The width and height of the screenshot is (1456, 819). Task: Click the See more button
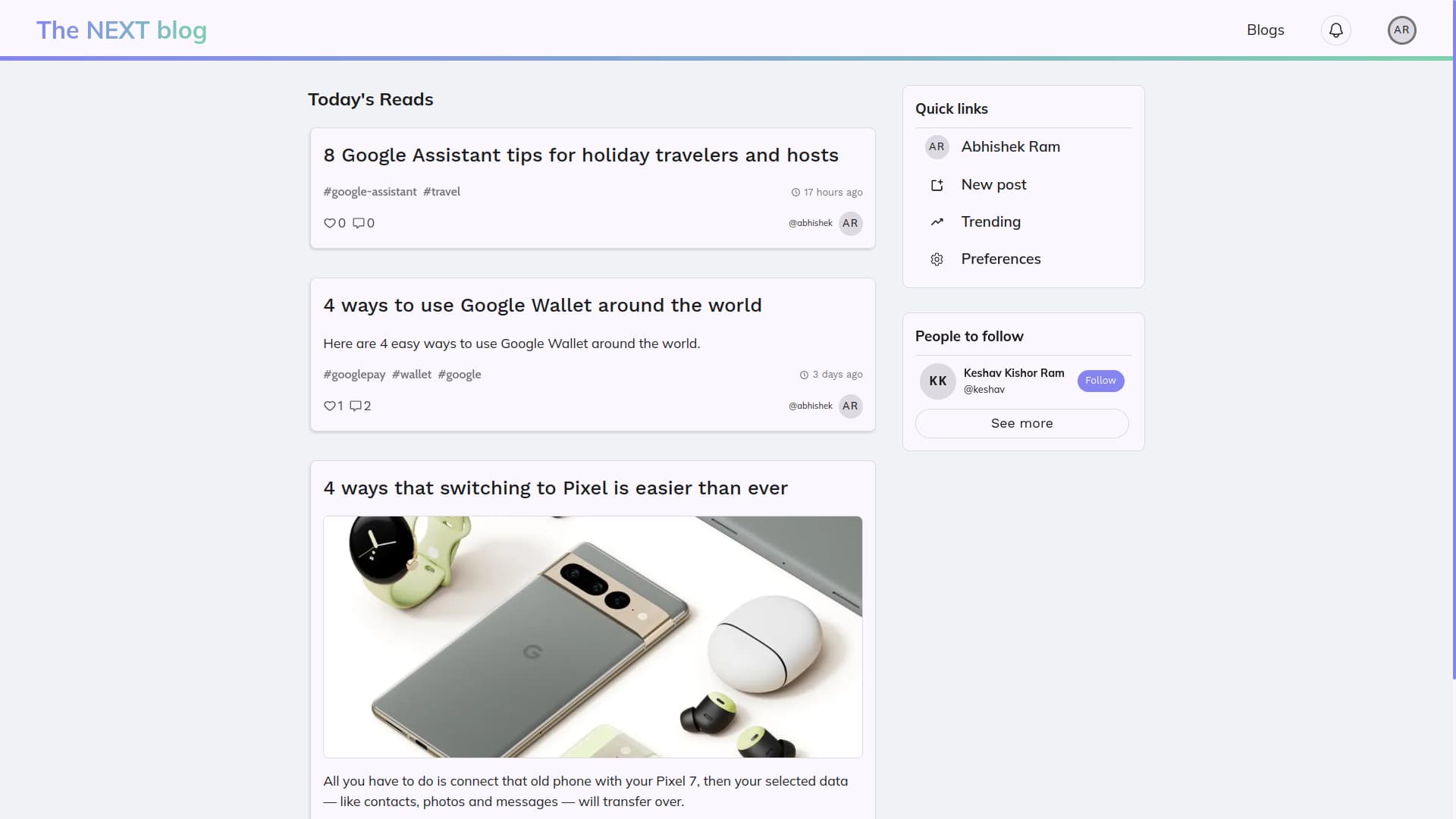point(1021,423)
